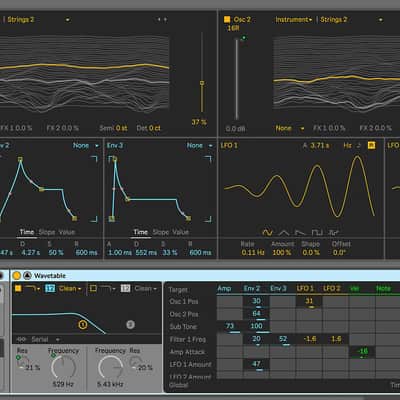Open Osc 2 Strings 2 wavetable dropdown
The image size is (400, 400).
coord(352,20)
